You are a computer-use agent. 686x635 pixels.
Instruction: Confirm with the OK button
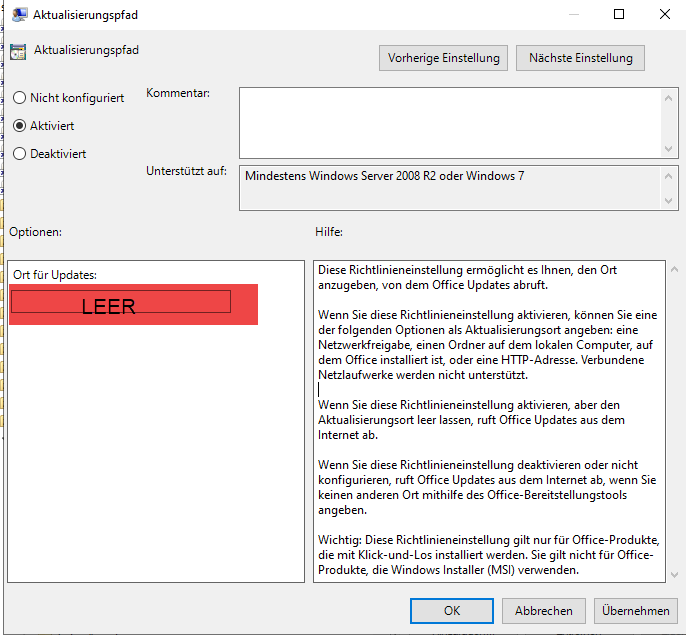pyautogui.click(x=452, y=610)
